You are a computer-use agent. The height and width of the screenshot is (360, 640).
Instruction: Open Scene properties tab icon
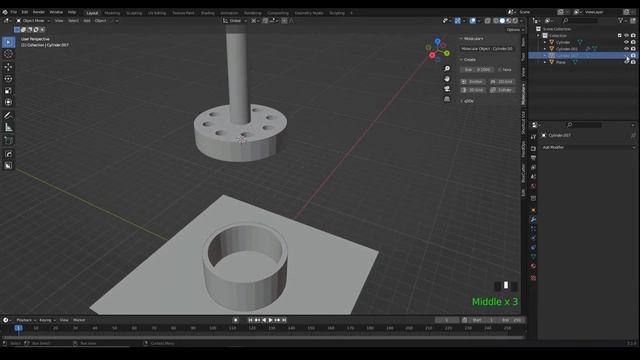point(533,177)
